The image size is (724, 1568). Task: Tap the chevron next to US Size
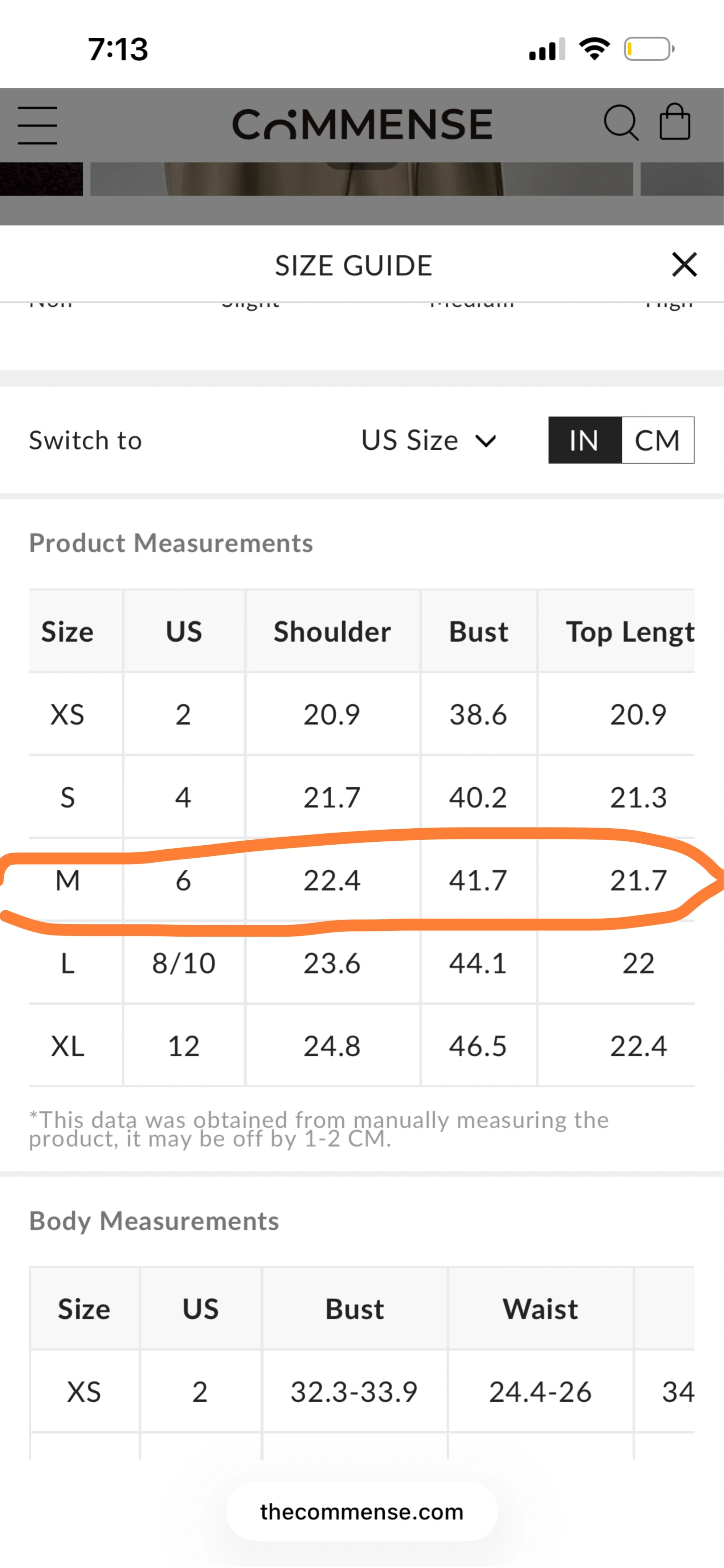[486, 441]
